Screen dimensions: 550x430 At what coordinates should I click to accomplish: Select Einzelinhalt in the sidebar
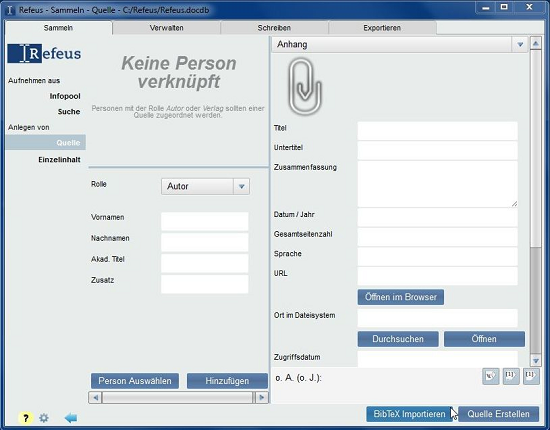click(x=59, y=160)
